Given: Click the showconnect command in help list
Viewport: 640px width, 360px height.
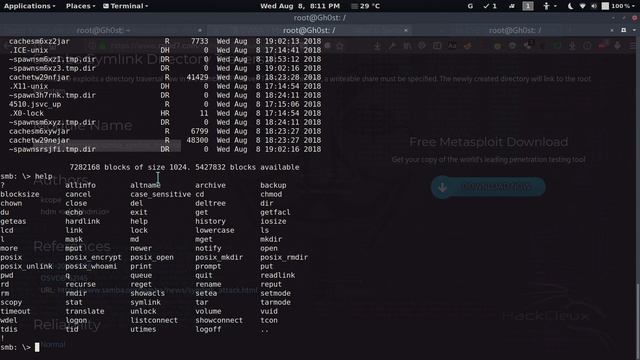Looking at the screenshot, I should (219, 320).
